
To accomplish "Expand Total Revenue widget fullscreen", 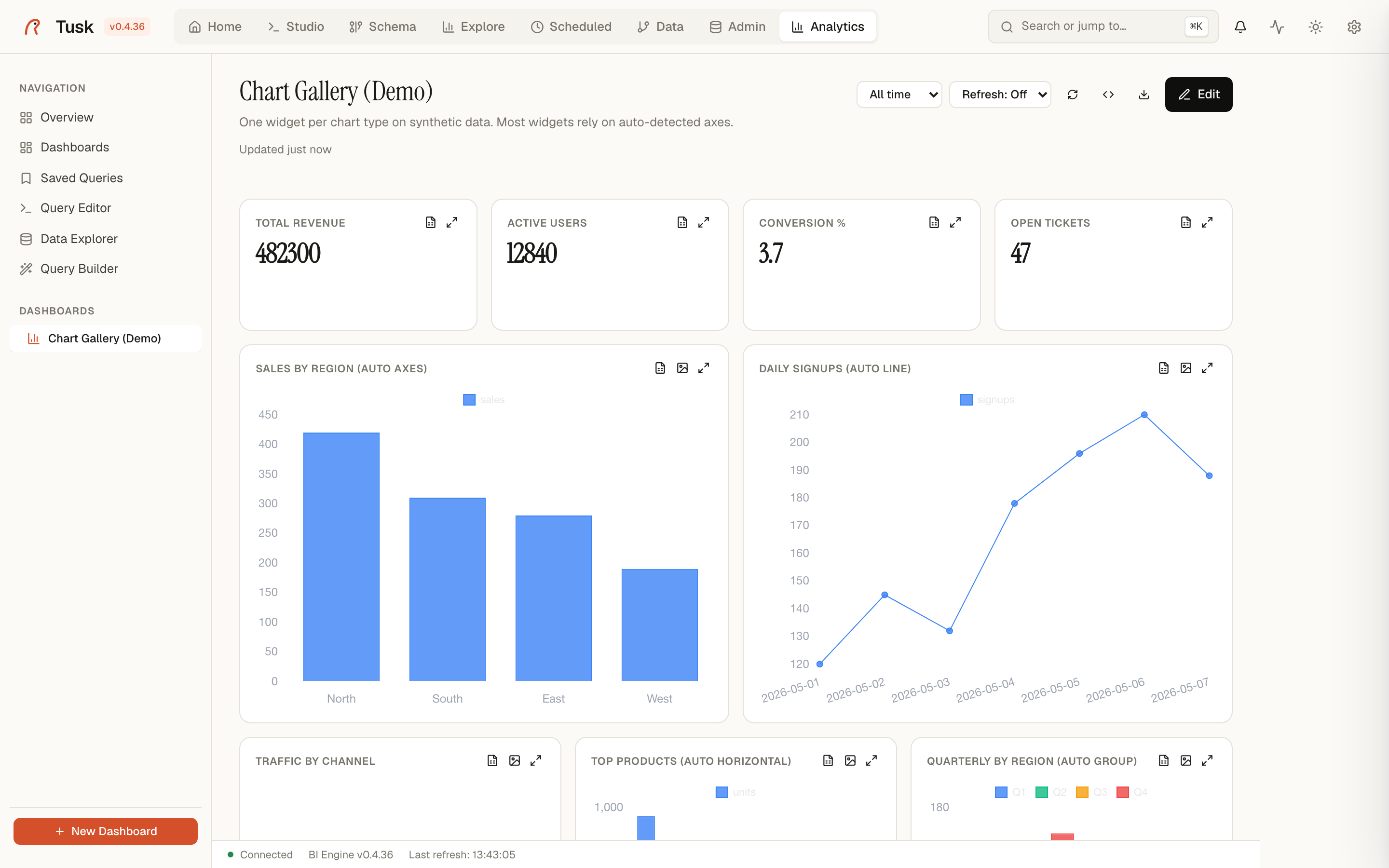I will coord(452,222).
